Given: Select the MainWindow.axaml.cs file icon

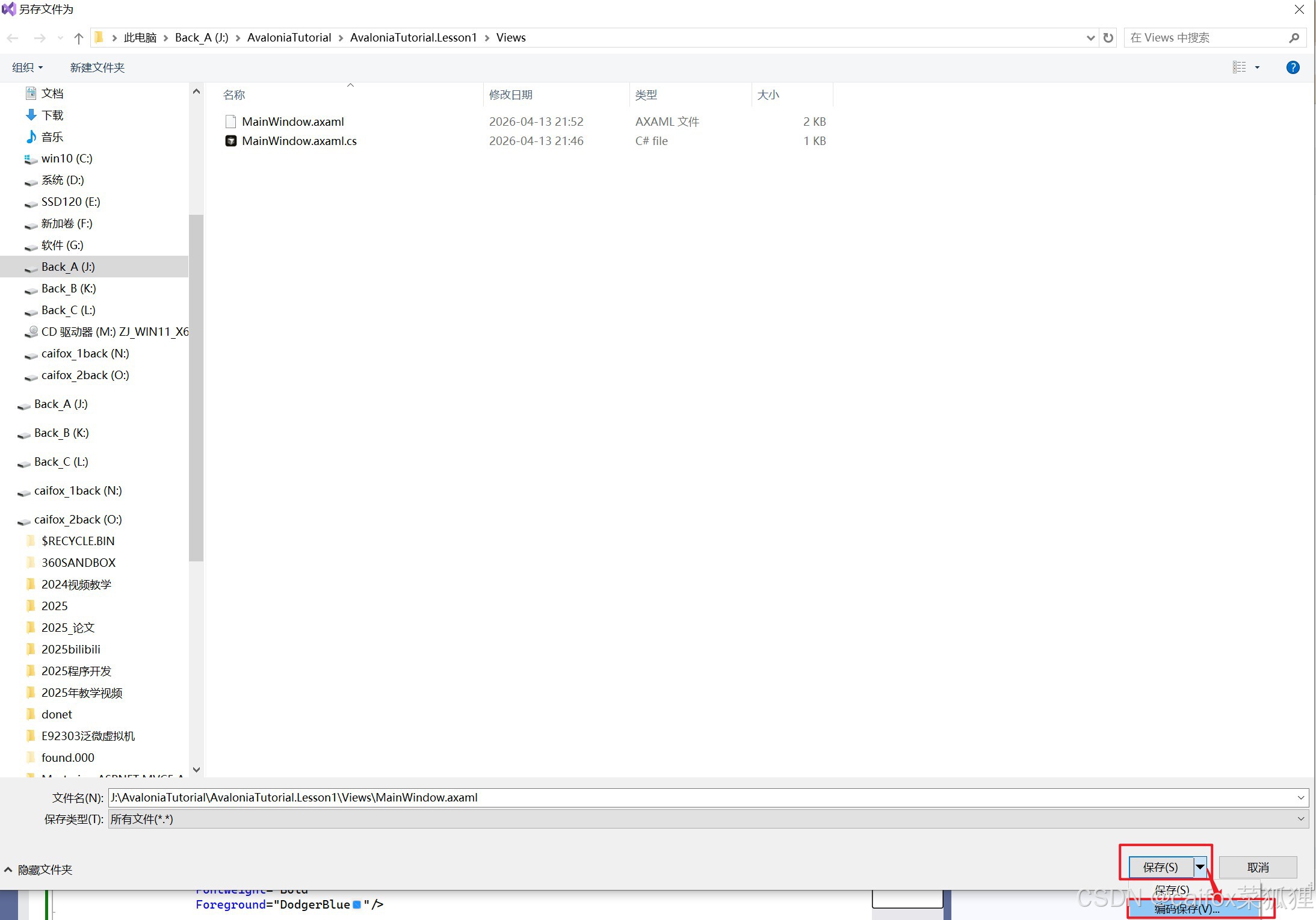Looking at the screenshot, I should [x=230, y=141].
